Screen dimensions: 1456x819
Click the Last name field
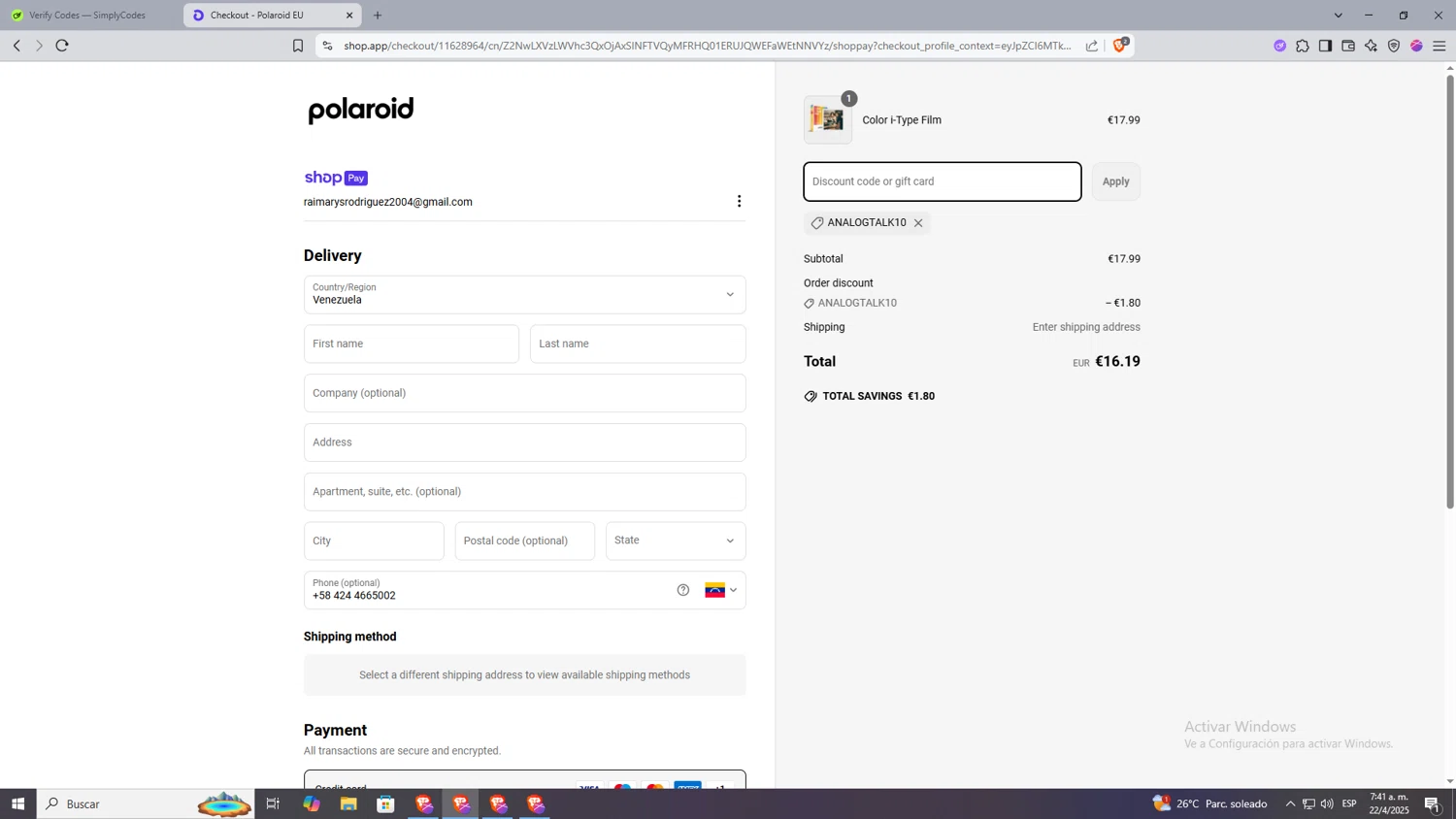[638, 344]
